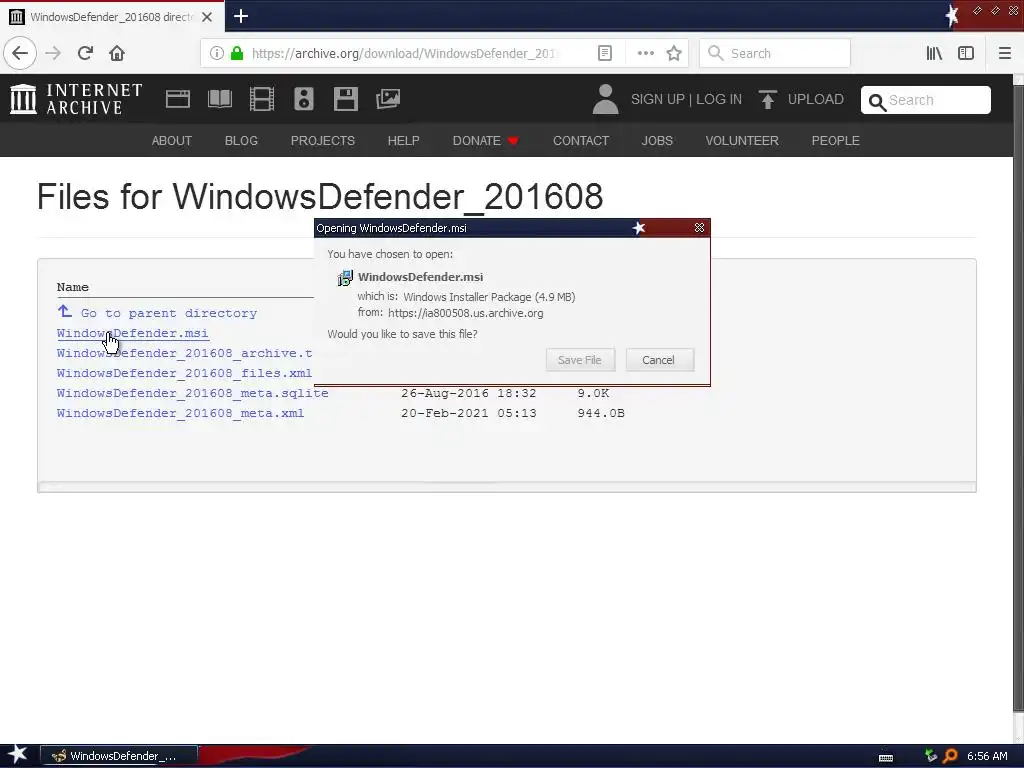The height and width of the screenshot is (768, 1024).
Task: Open the VOLUNTEER menu item
Action: click(742, 140)
